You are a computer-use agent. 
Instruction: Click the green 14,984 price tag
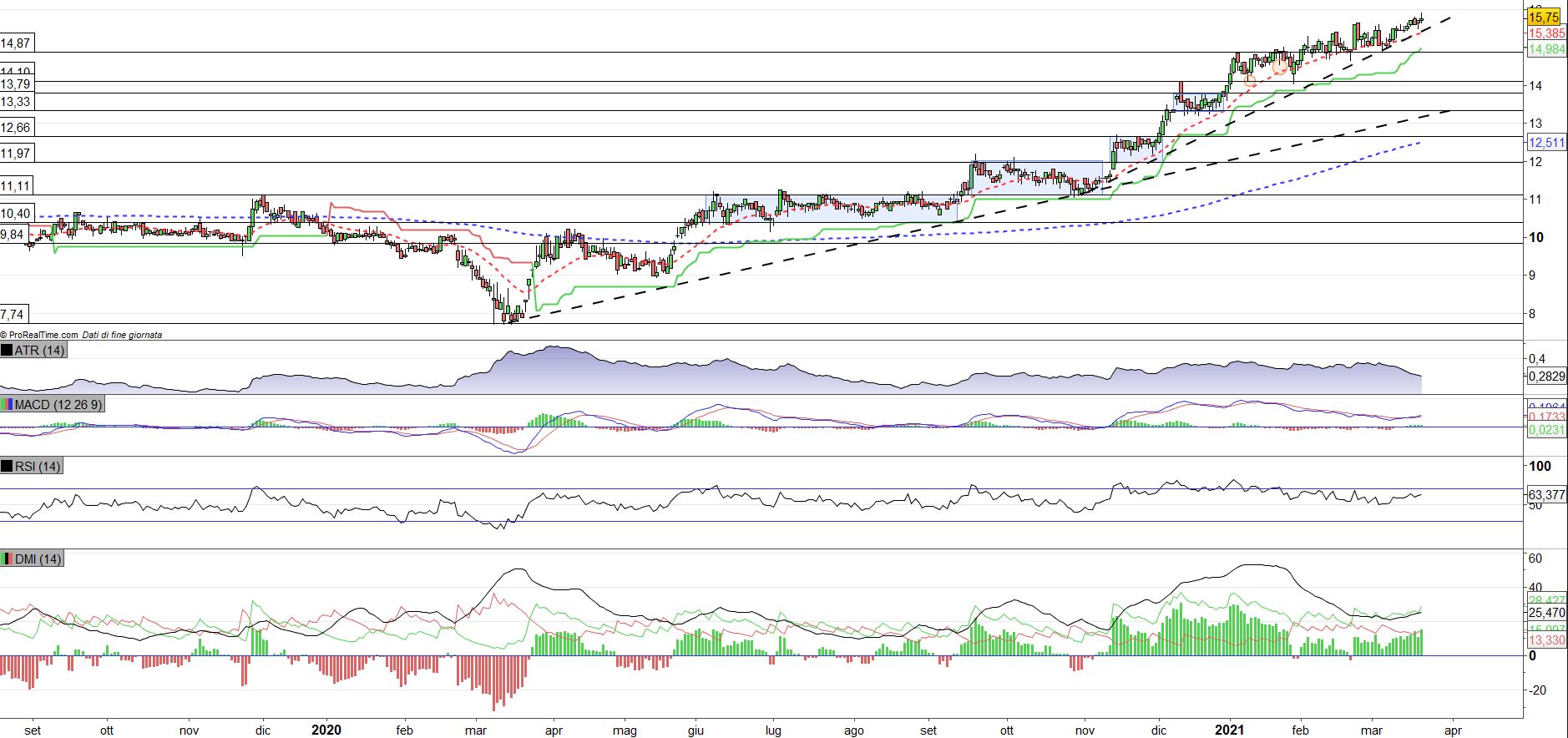pyautogui.click(x=1545, y=50)
